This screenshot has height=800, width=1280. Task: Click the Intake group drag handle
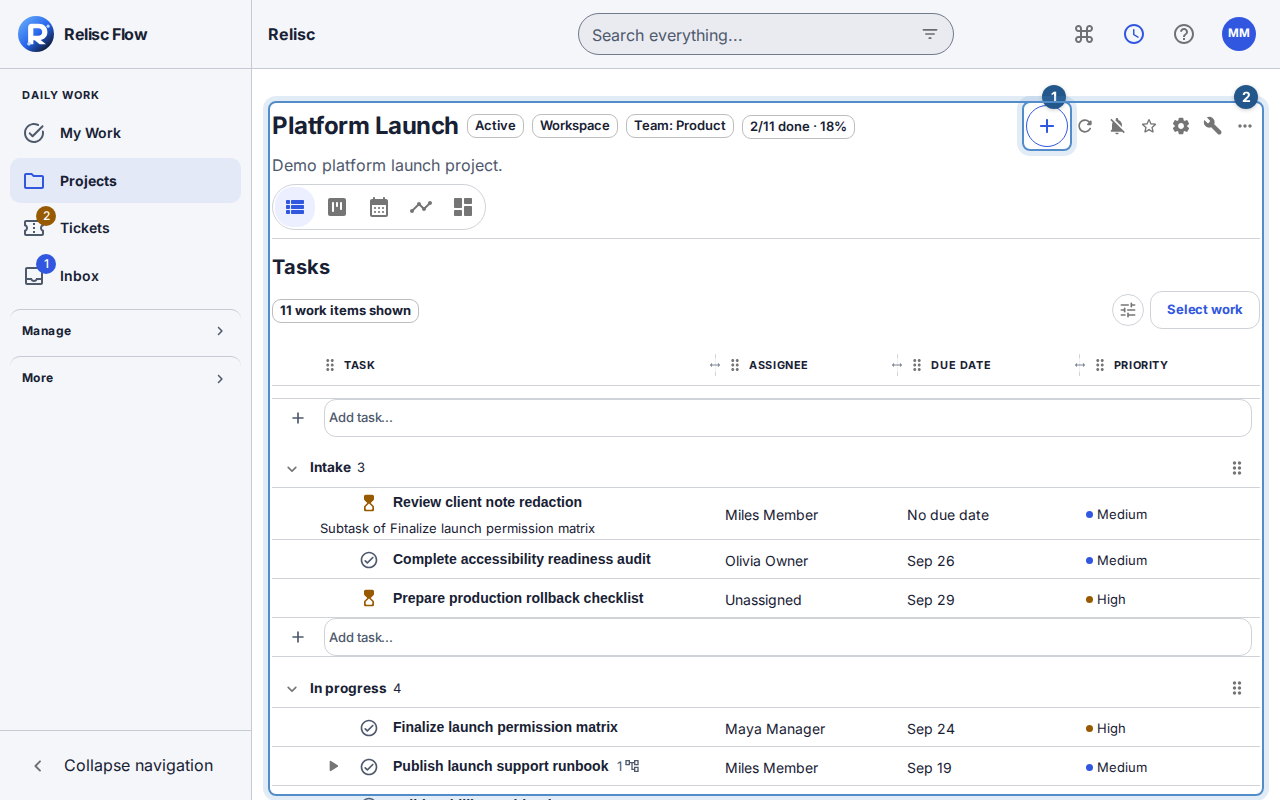[1237, 468]
